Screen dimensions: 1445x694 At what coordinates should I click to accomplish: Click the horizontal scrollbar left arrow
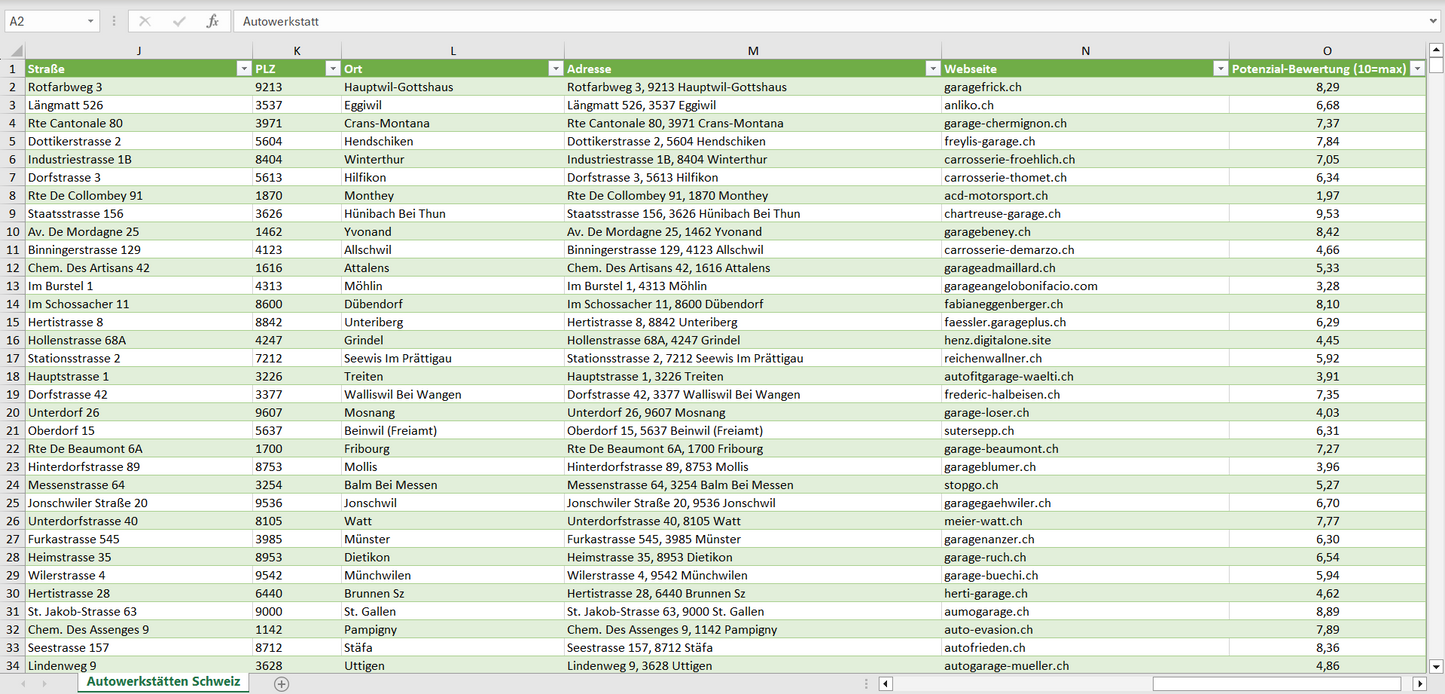pos(885,684)
